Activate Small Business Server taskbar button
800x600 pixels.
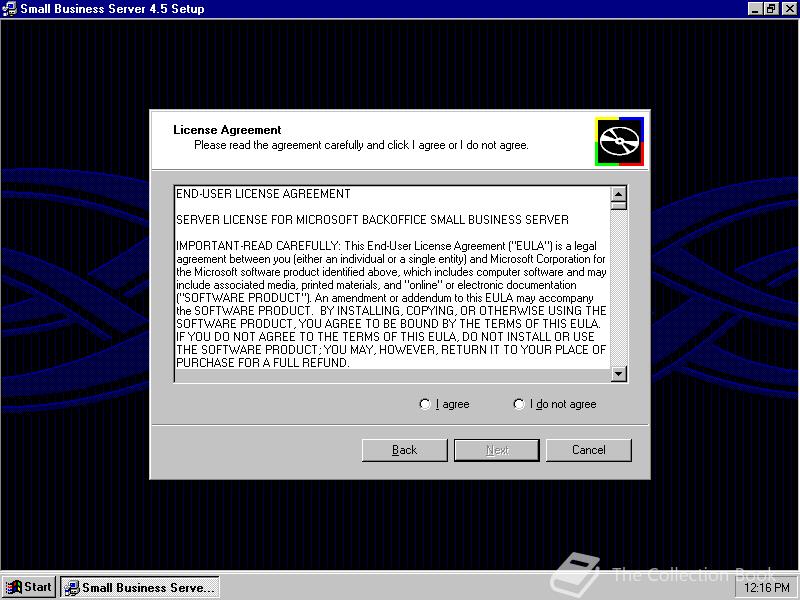(x=140, y=587)
